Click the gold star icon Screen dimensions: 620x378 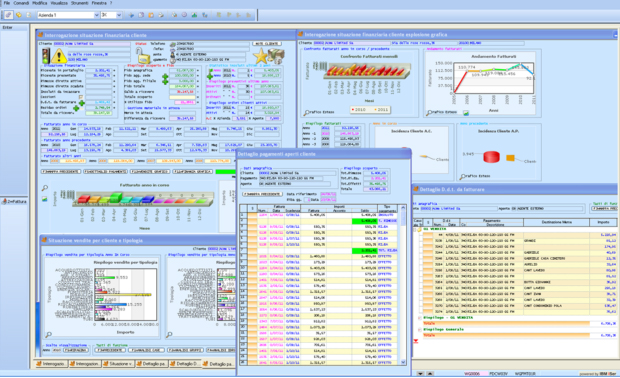261,56
